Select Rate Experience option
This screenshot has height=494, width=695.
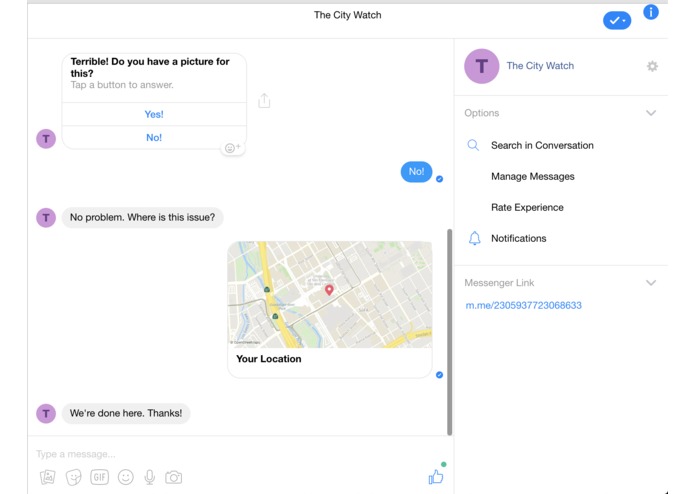[527, 207]
